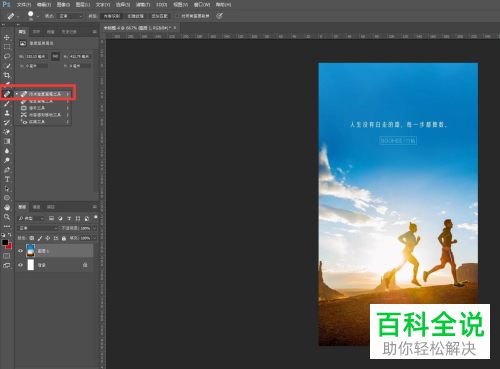Screen dimensions: 500x369
Task: Toggle adjustment layer filter
Action: [x=60, y=218]
